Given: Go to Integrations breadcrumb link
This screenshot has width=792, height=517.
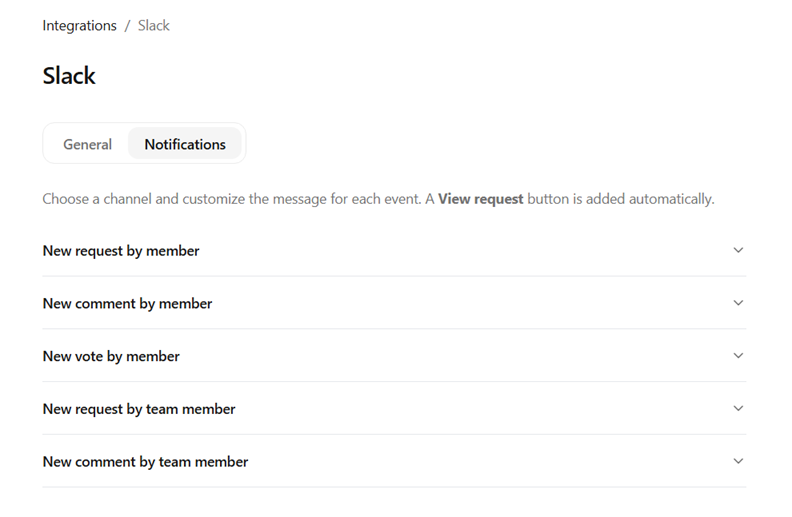Looking at the screenshot, I should 79,26.
